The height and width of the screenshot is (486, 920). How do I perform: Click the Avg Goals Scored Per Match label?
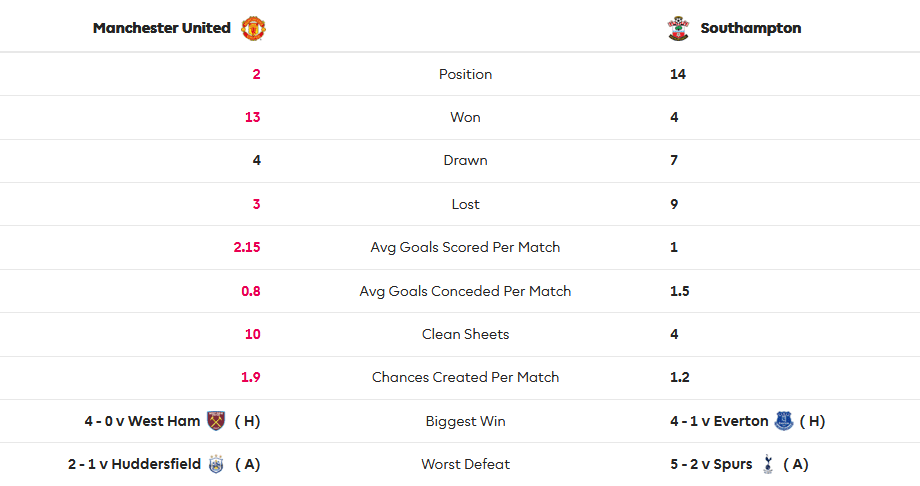tap(465, 247)
